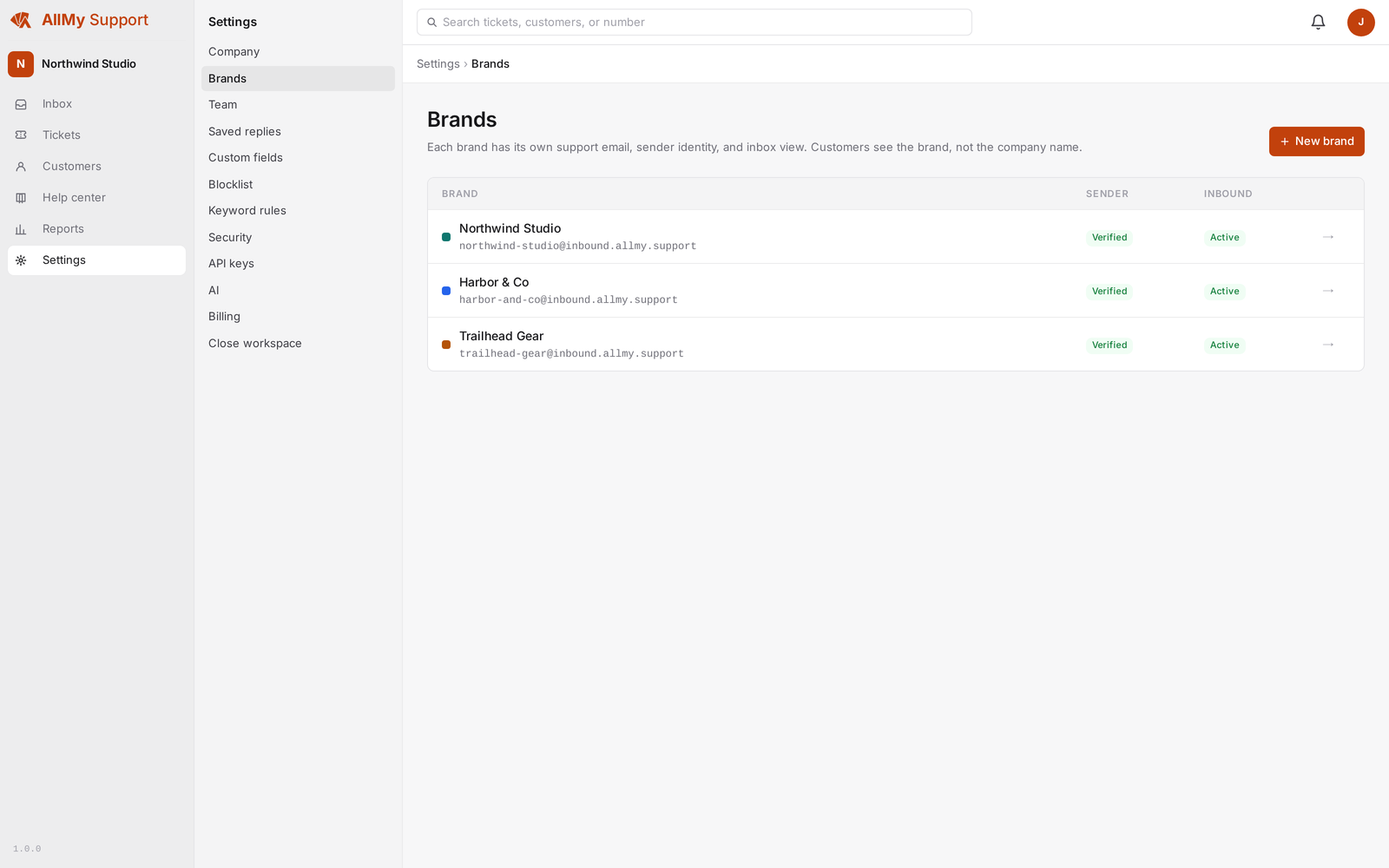The width and height of the screenshot is (1389, 868).
Task: Go to Inbox in the sidebar
Action: [x=96, y=104]
